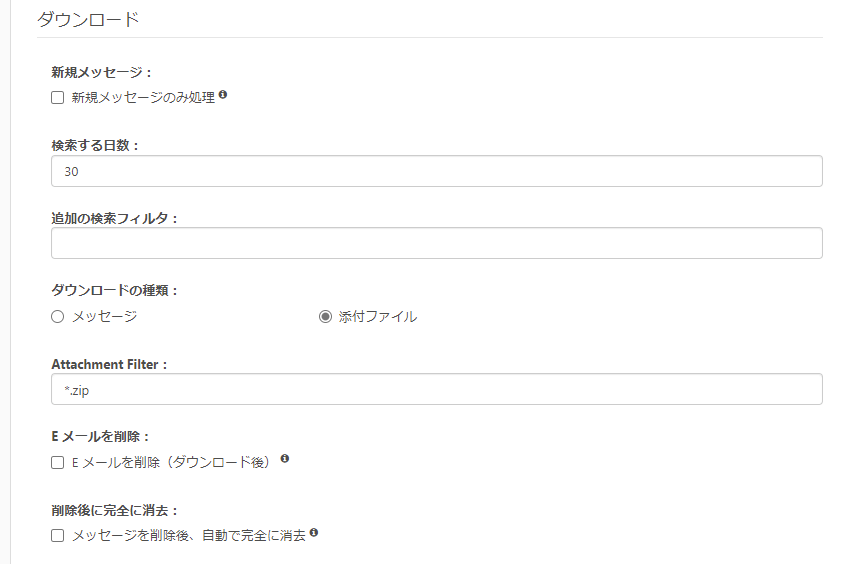The height and width of the screenshot is (564, 848).
Task: Click the 検索する日数： label
Action: tap(96, 145)
